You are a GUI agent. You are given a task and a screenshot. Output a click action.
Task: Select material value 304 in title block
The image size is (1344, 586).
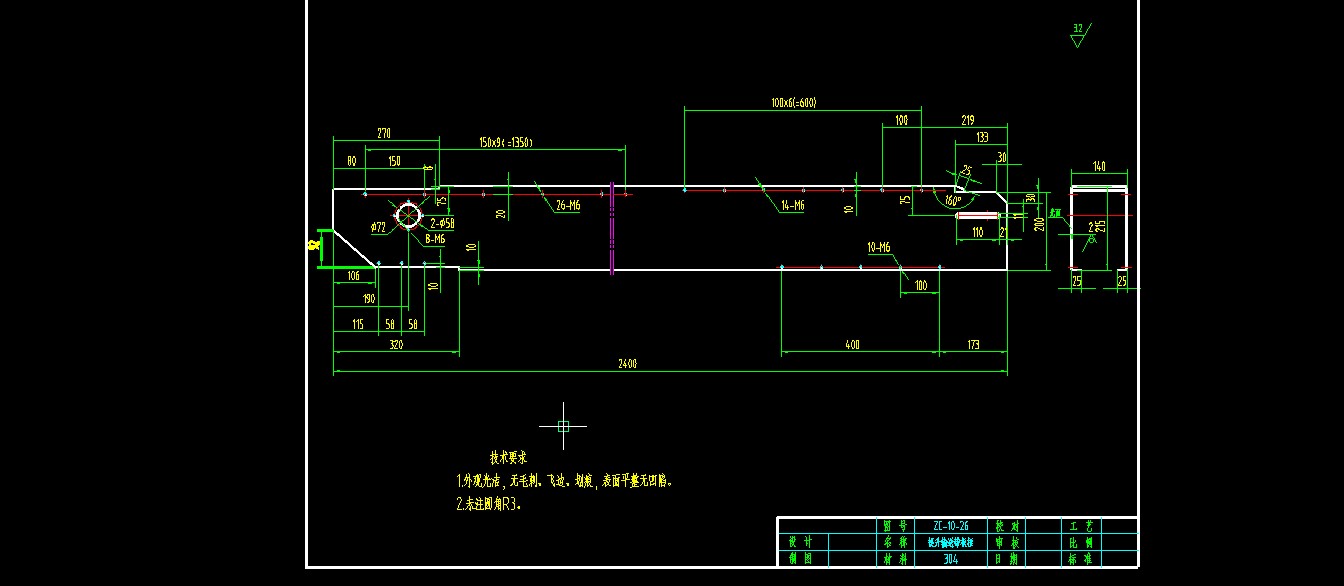pos(951,559)
